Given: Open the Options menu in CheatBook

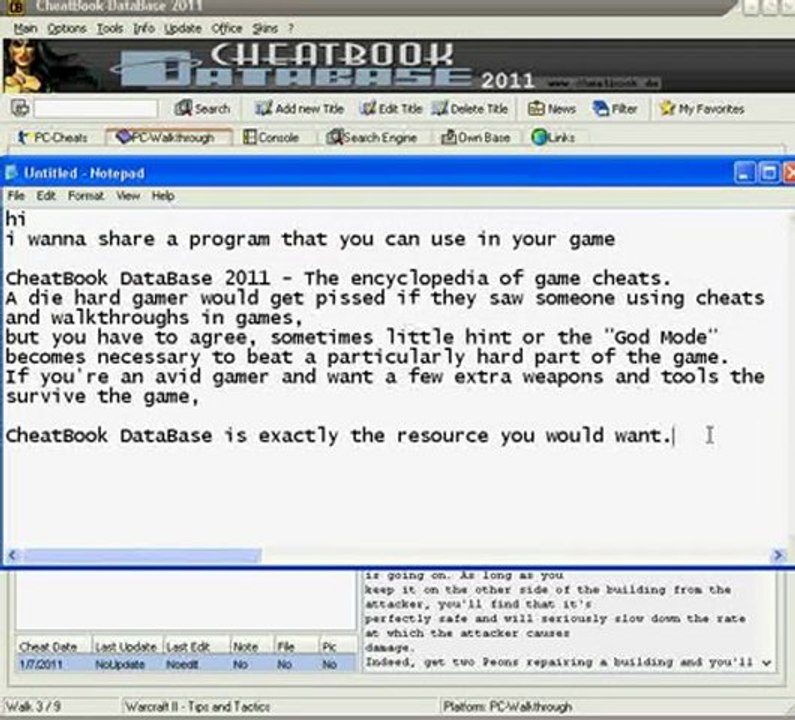Looking at the screenshot, I should point(66,28).
